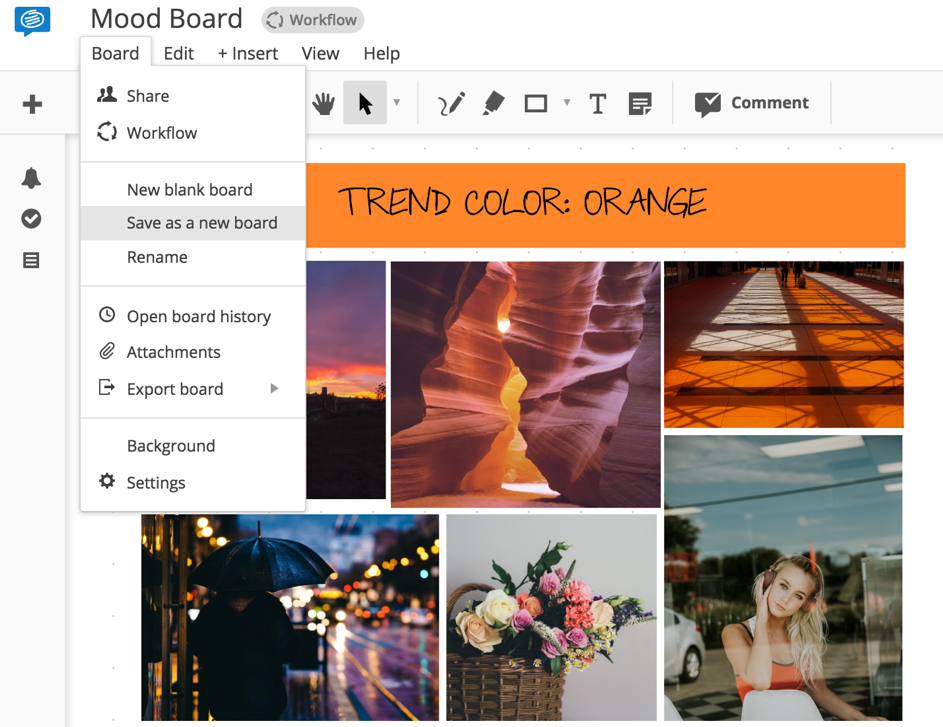
Task: Open the outline list icon in sidebar
Action: (31, 260)
